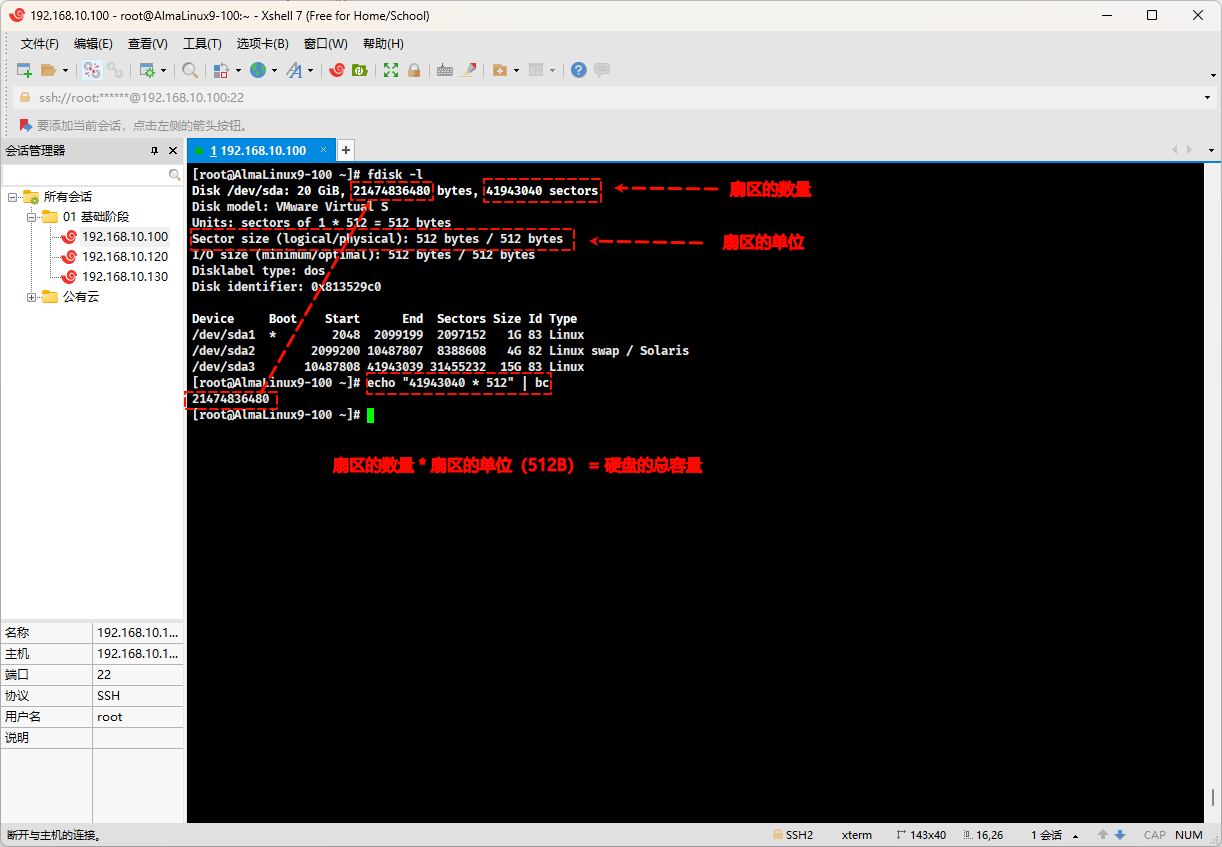Select session 192.168.10.120 in tree
The height and width of the screenshot is (847, 1222).
coord(125,257)
